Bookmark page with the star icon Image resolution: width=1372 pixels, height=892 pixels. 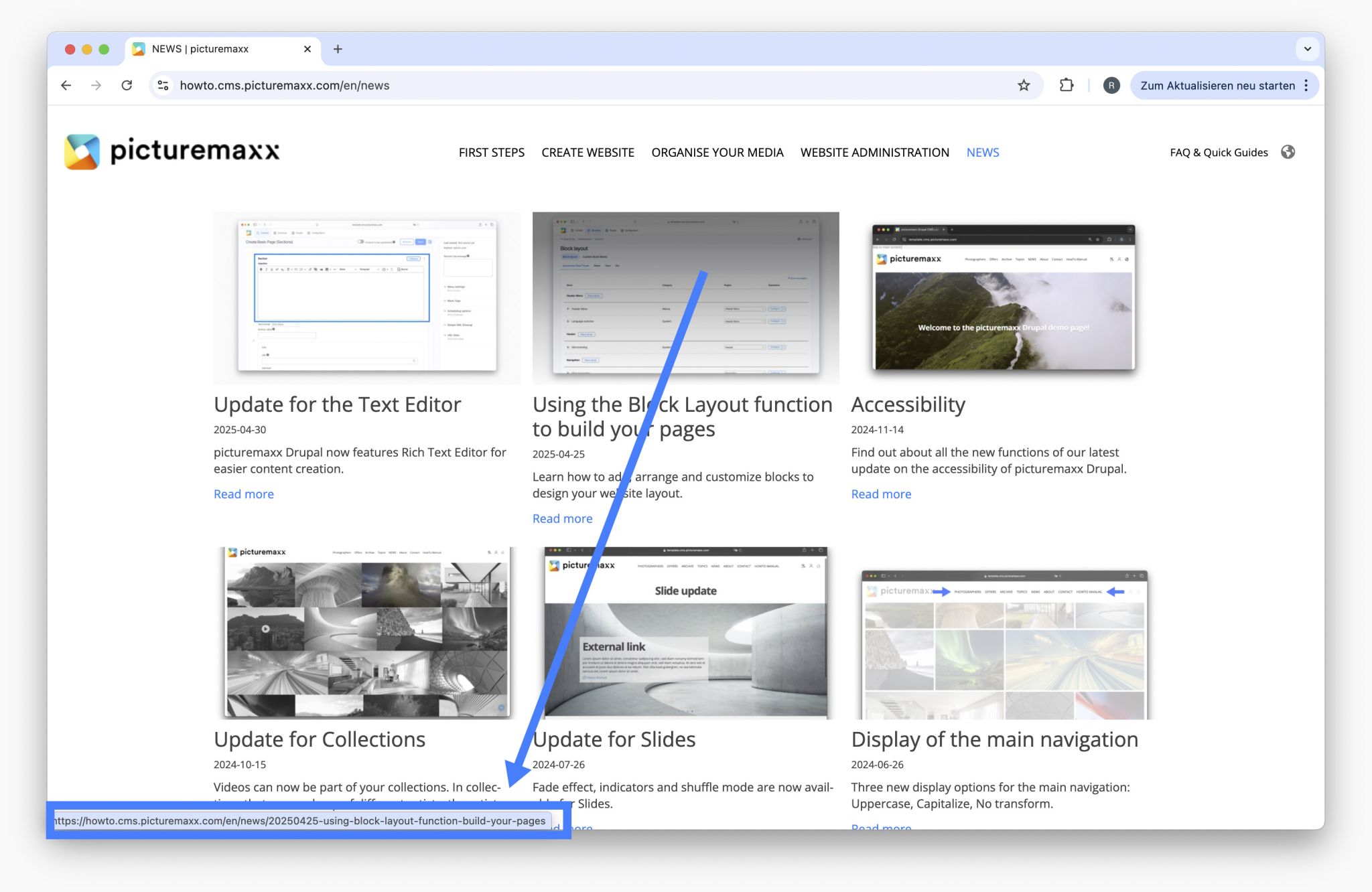click(x=1024, y=85)
